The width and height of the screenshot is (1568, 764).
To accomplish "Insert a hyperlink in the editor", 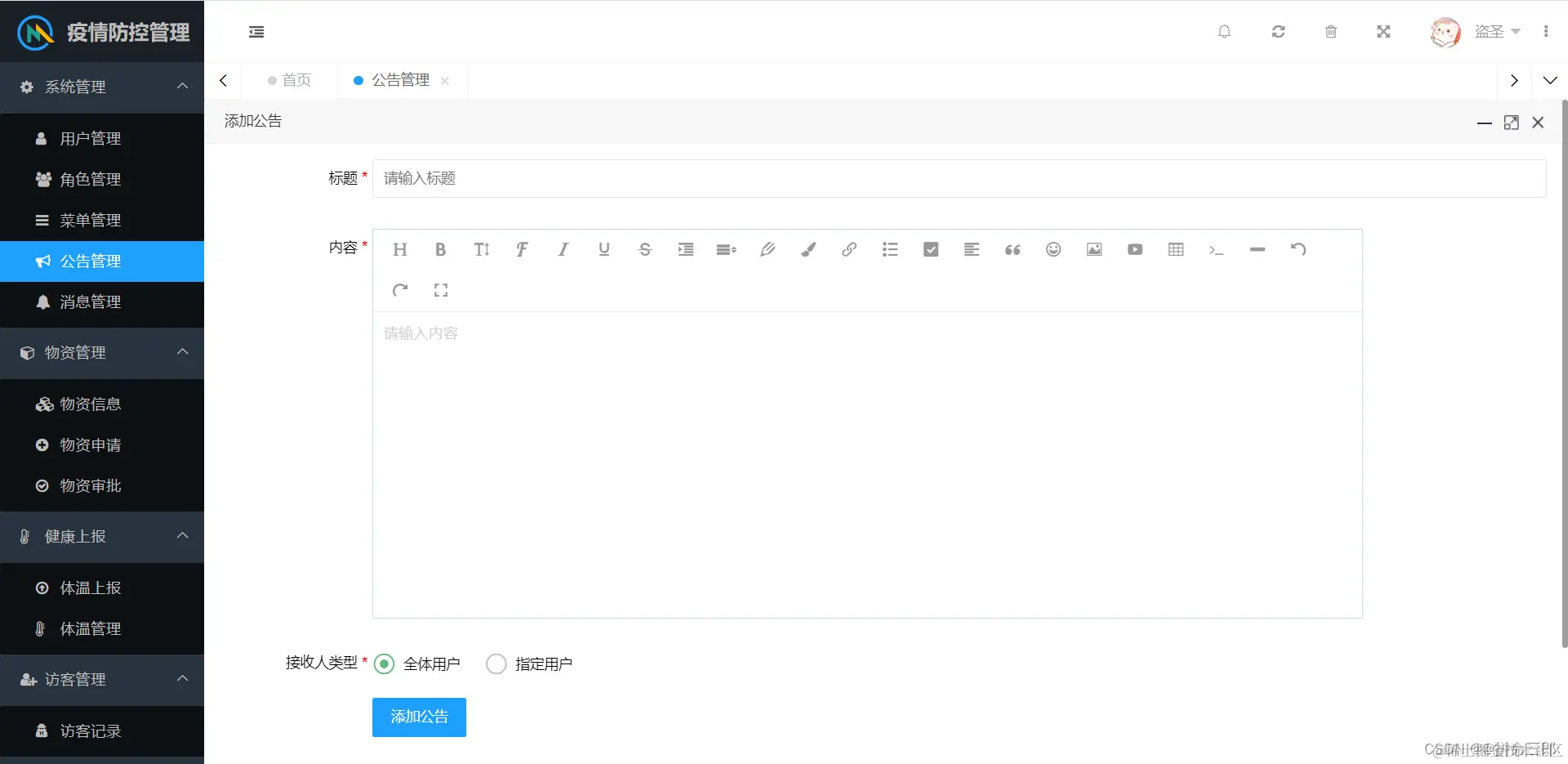I will (x=849, y=249).
